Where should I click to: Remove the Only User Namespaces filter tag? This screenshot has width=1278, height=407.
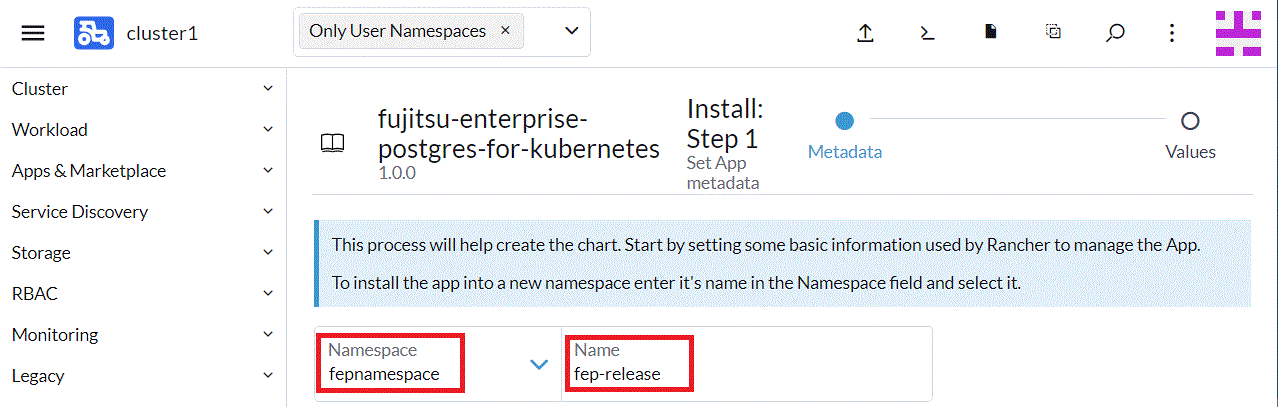(505, 30)
